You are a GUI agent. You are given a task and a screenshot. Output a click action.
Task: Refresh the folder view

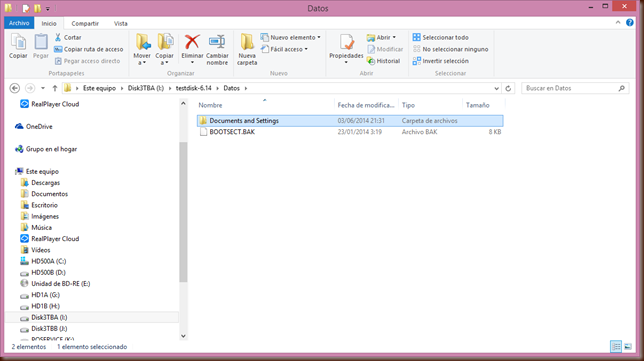508,88
